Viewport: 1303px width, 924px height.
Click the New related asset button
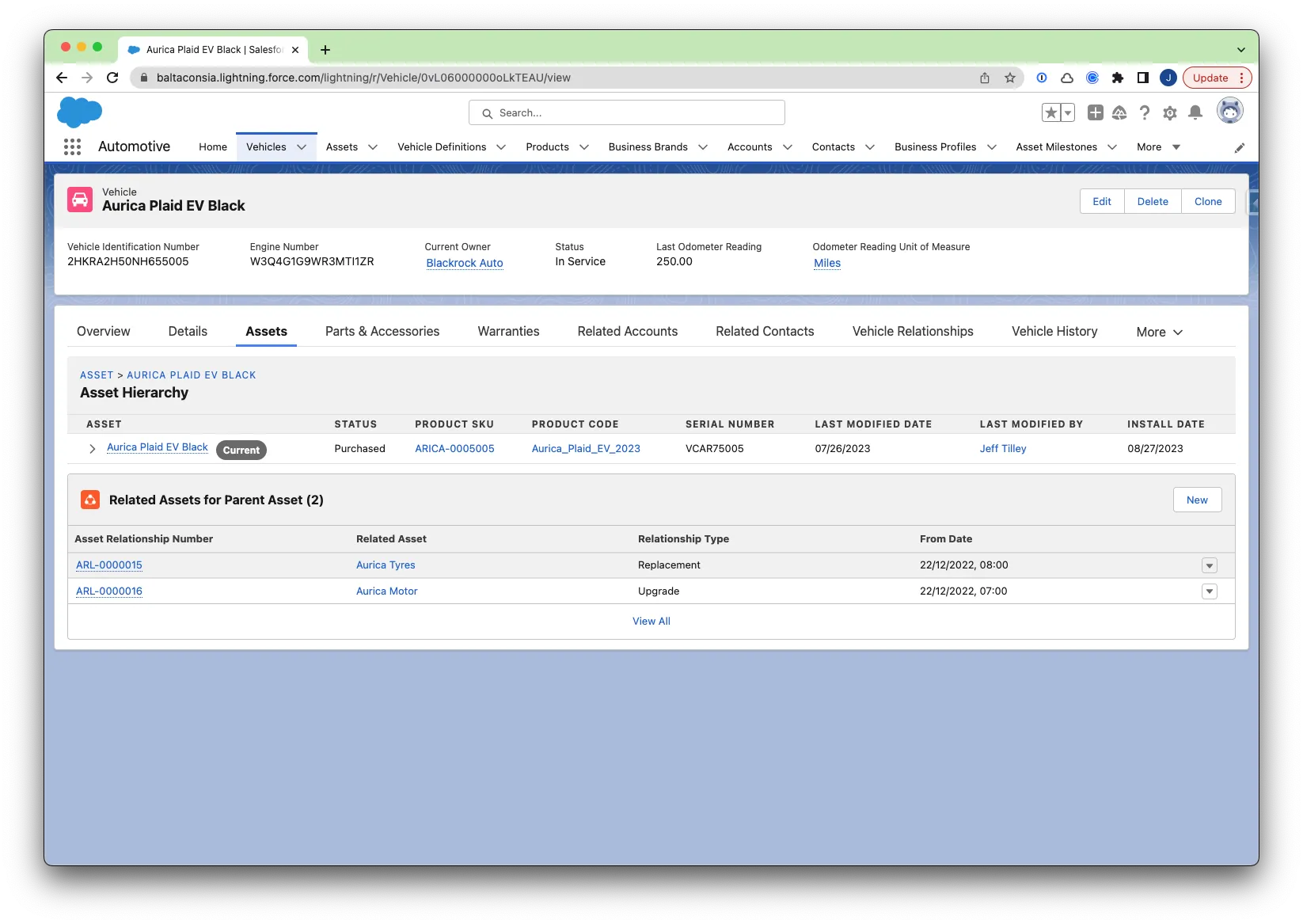click(1196, 500)
